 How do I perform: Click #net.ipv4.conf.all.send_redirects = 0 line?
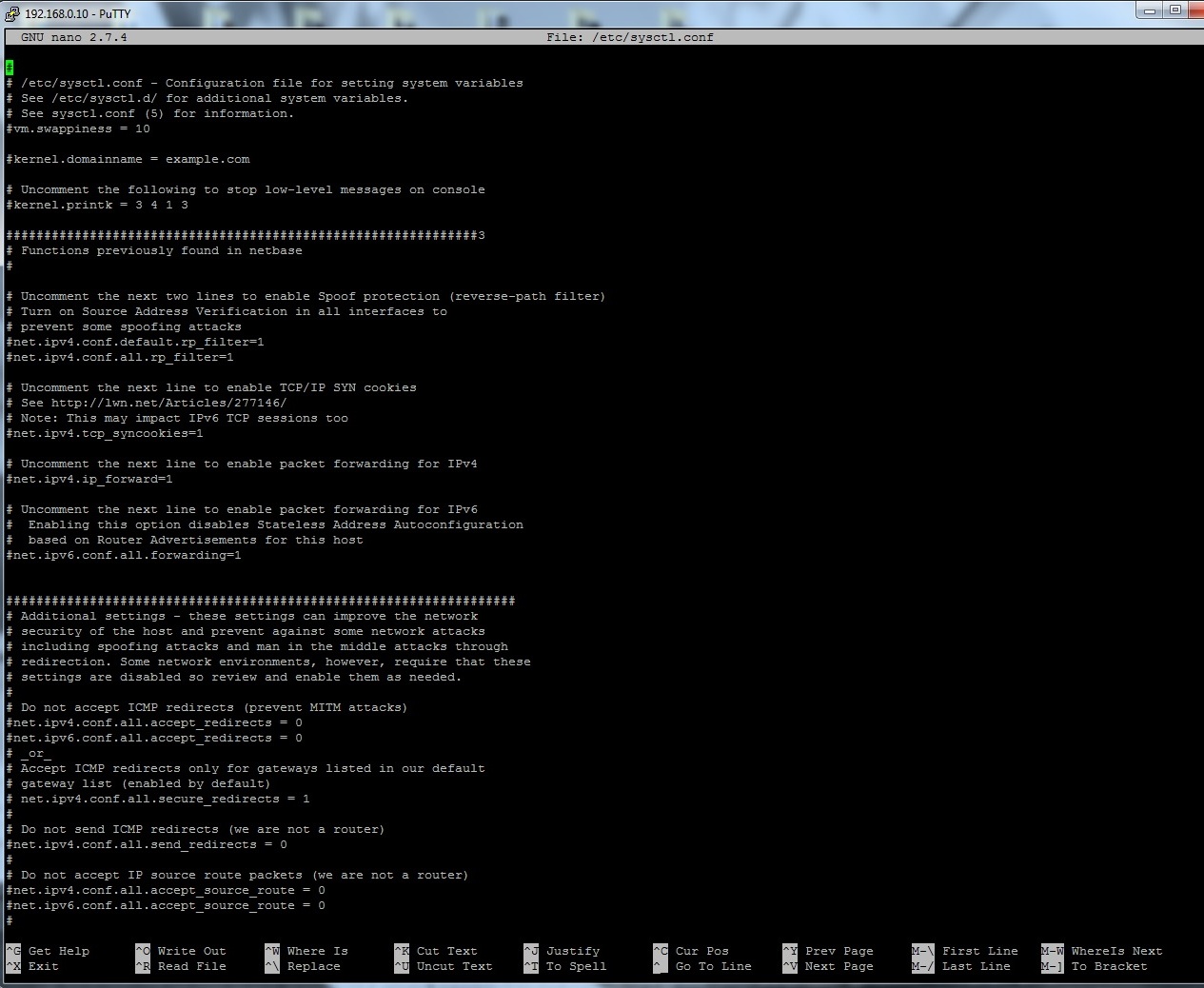coord(147,844)
